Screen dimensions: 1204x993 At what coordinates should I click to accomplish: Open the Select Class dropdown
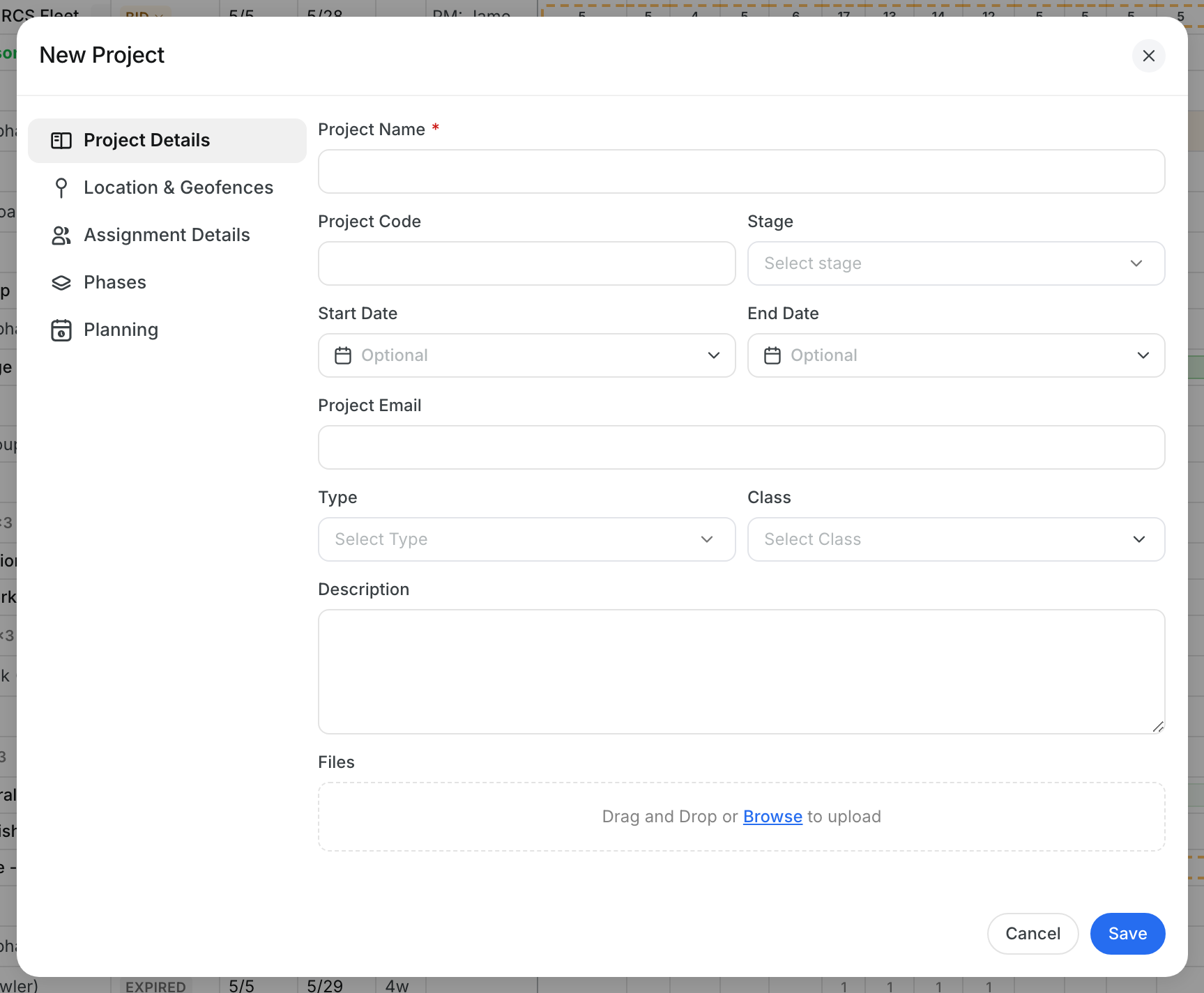click(x=956, y=539)
